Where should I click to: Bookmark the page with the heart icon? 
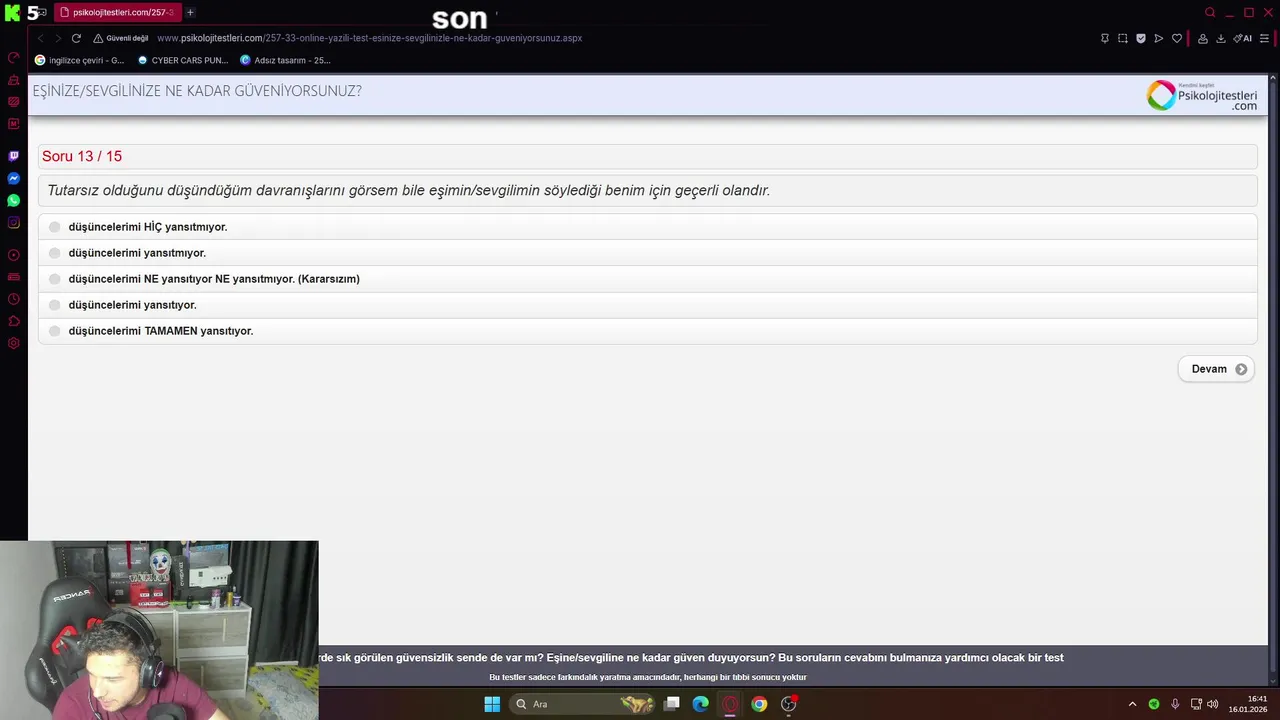coord(1177,38)
